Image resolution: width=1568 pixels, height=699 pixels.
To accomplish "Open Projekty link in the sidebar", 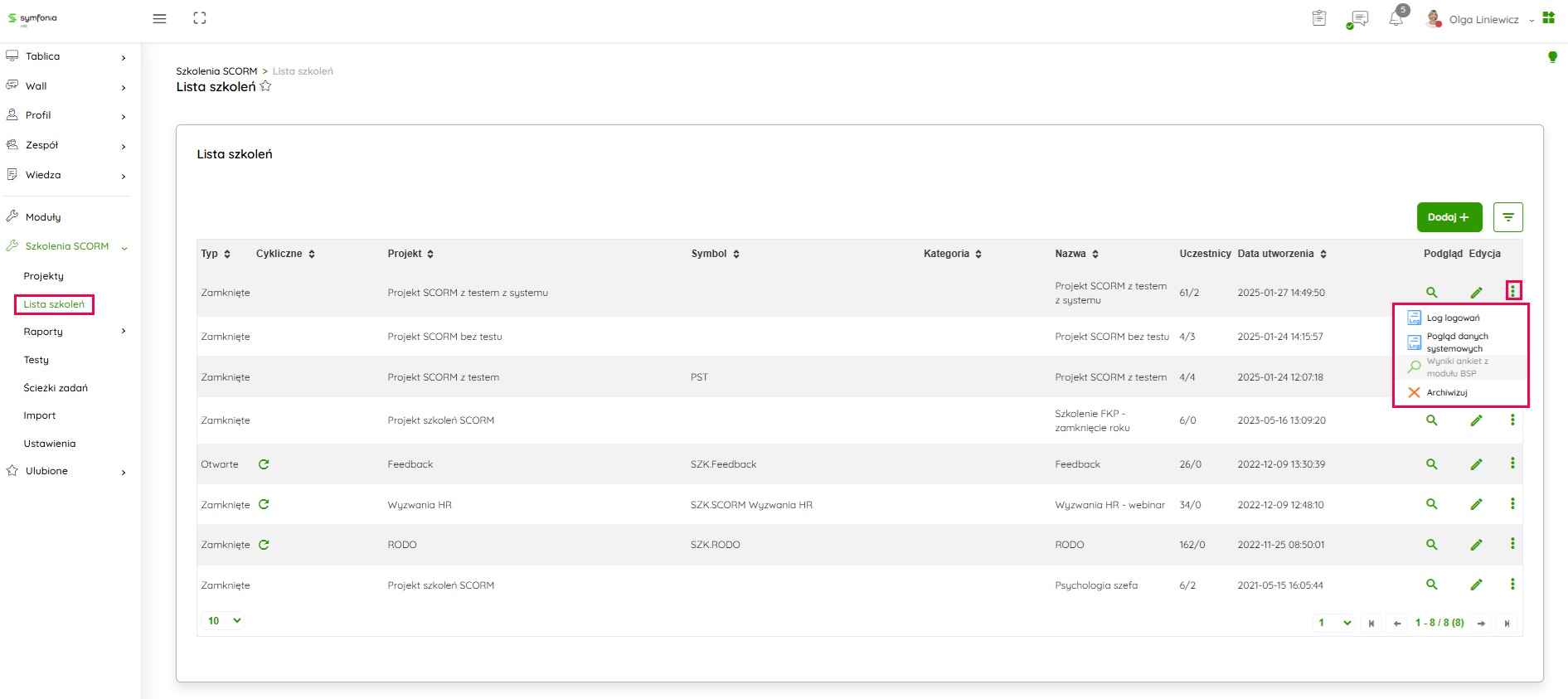I will pos(44,276).
